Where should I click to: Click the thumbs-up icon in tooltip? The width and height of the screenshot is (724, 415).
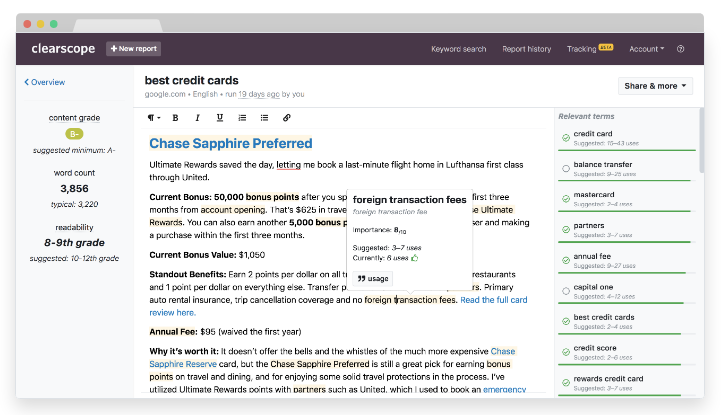pyautogui.click(x=415, y=258)
